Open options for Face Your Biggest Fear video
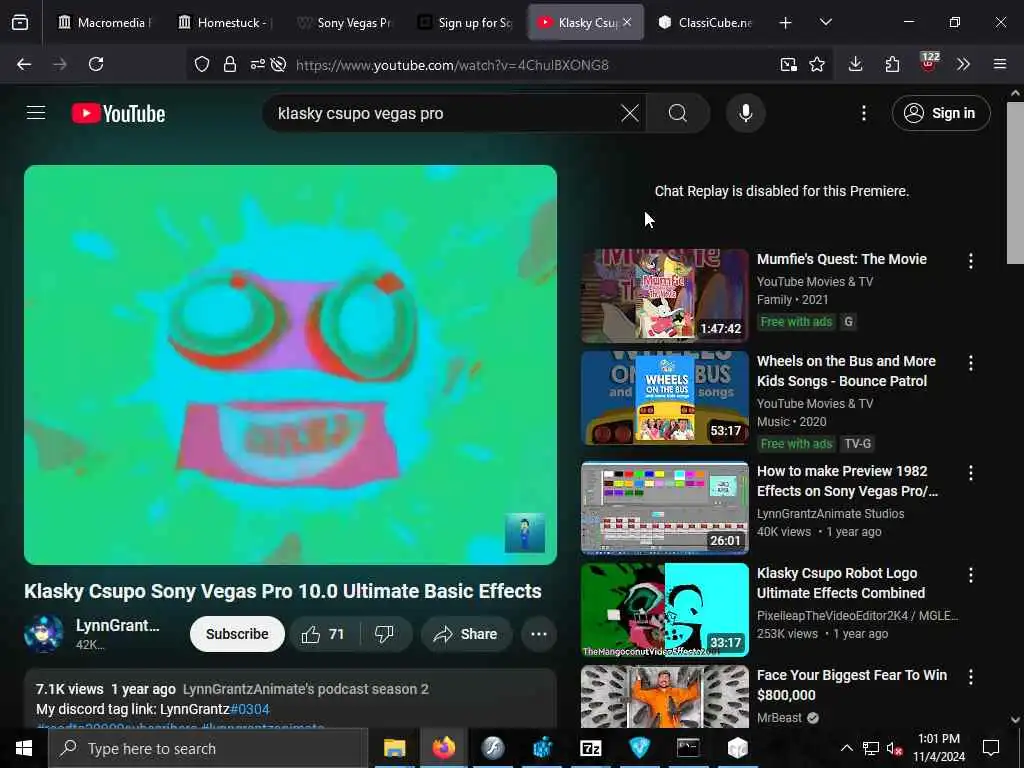The height and width of the screenshot is (768, 1024). 970,677
